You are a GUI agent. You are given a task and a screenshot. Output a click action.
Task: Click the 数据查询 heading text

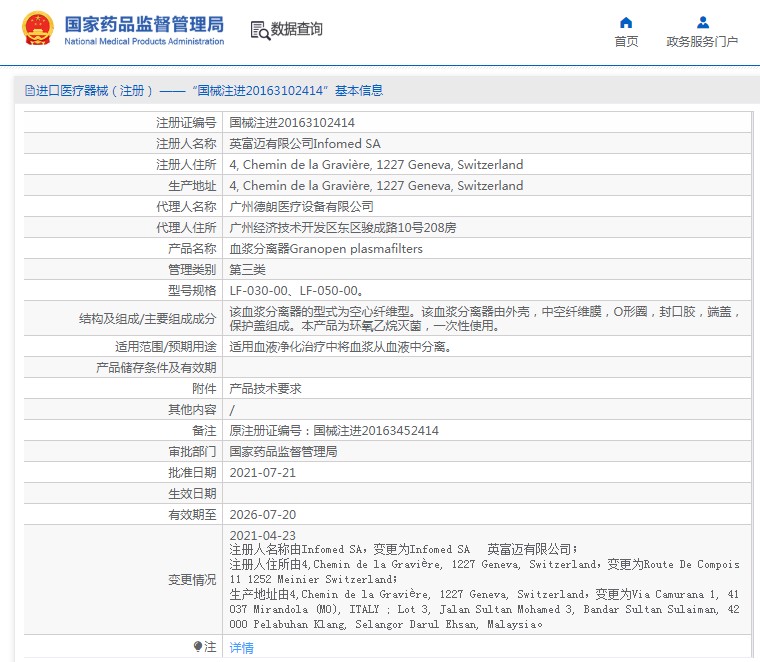pos(297,30)
